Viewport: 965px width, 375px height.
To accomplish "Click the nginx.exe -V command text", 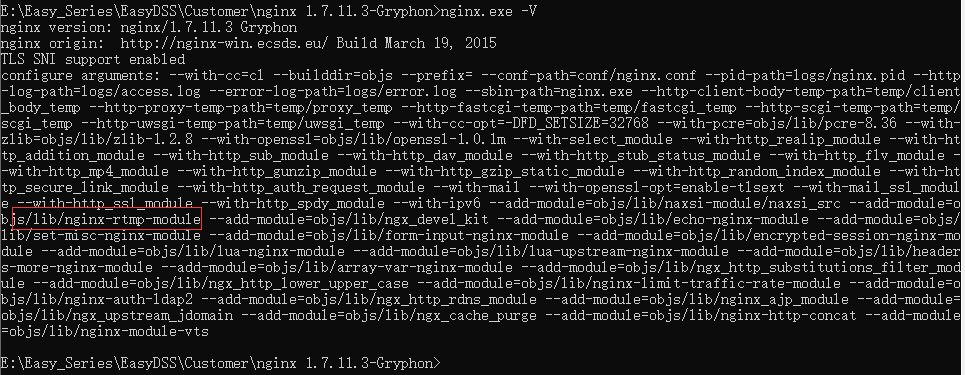I will (489, 11).
